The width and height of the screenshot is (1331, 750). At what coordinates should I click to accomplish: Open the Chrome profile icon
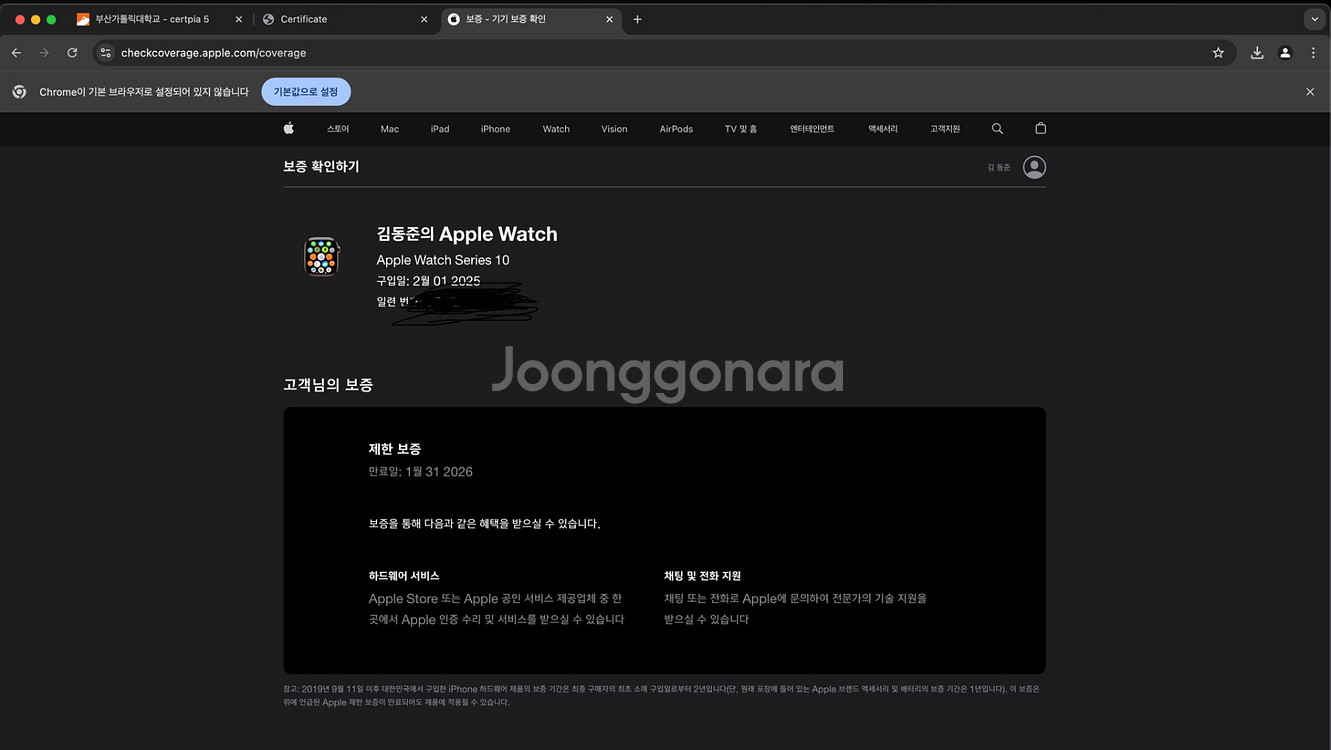pos(1285,53)
